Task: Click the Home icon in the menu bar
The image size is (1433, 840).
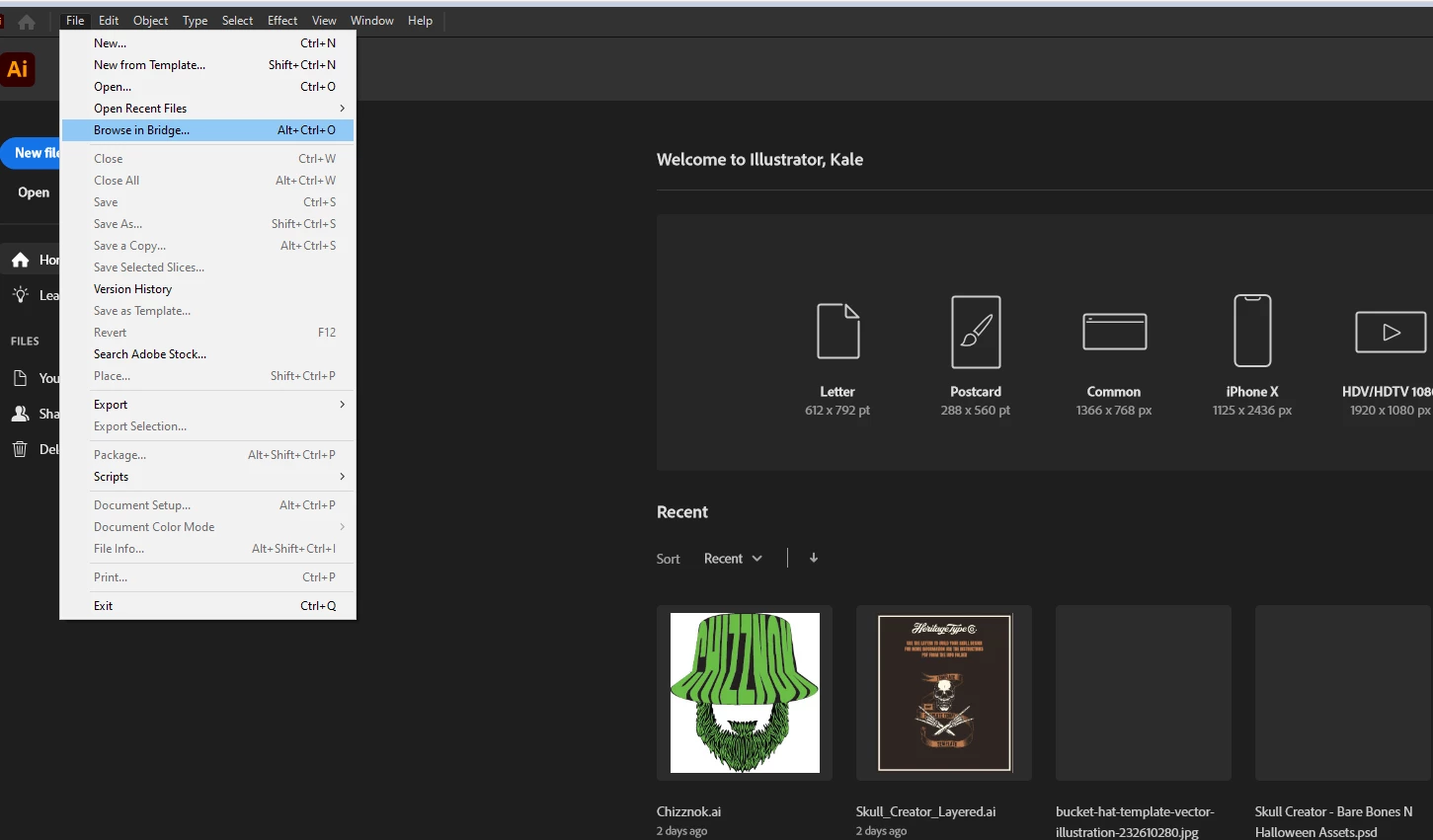Action: (27, 21)
